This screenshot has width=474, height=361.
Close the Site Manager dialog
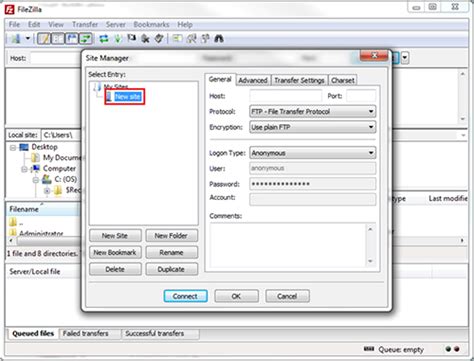click(x=374, y=56)
